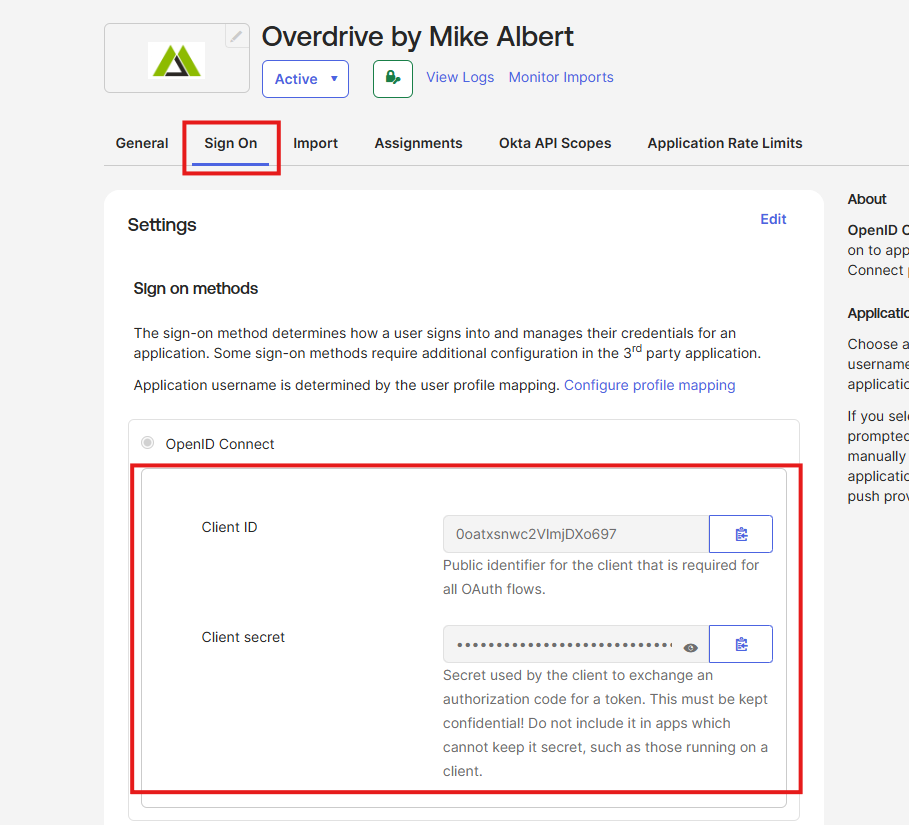Image resolution: width=909 pixels, height=825 pixels.
Task: Copy the Client secret to clipboard
Action: point(740,644)
